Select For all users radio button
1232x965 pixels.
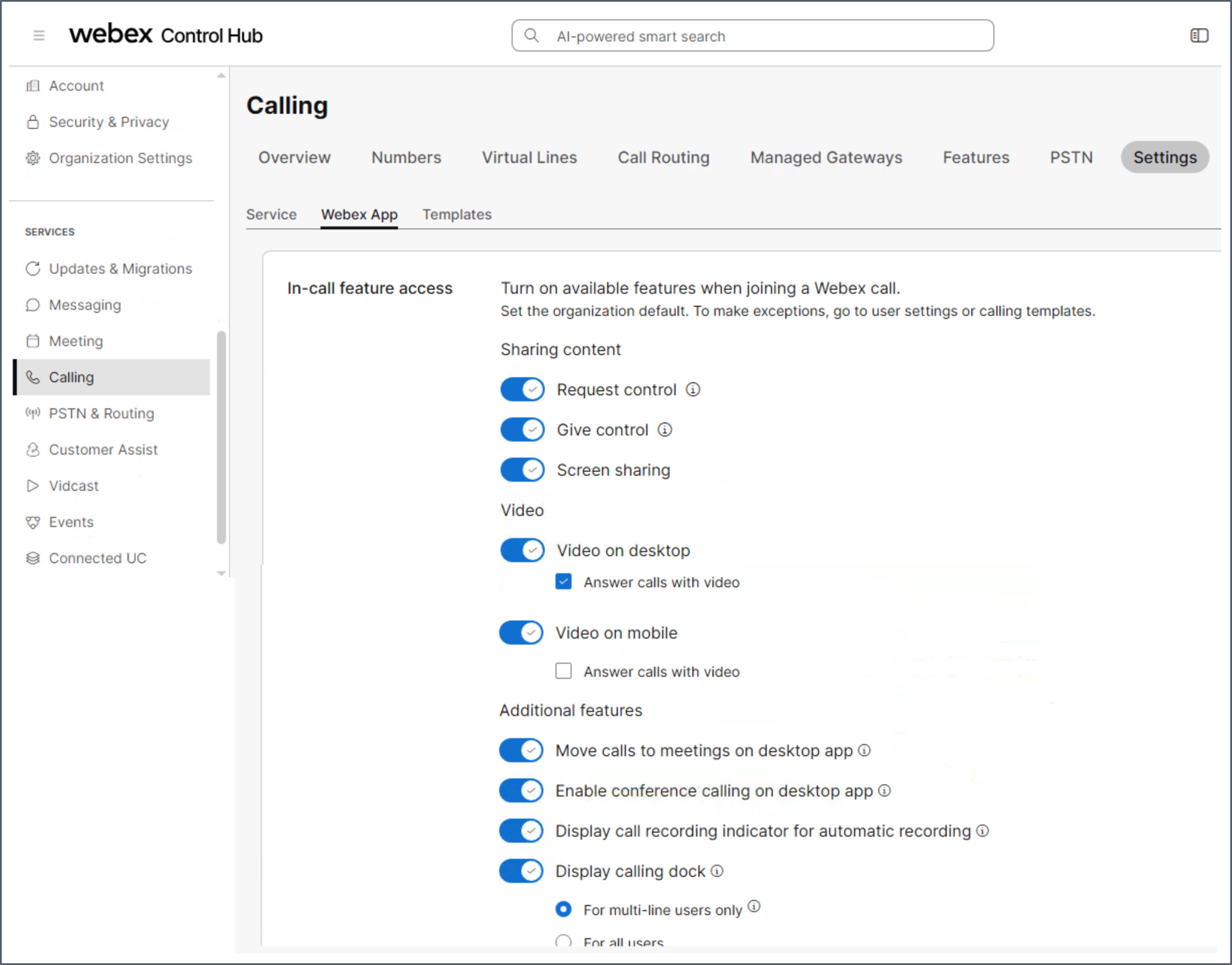point(563,941)
